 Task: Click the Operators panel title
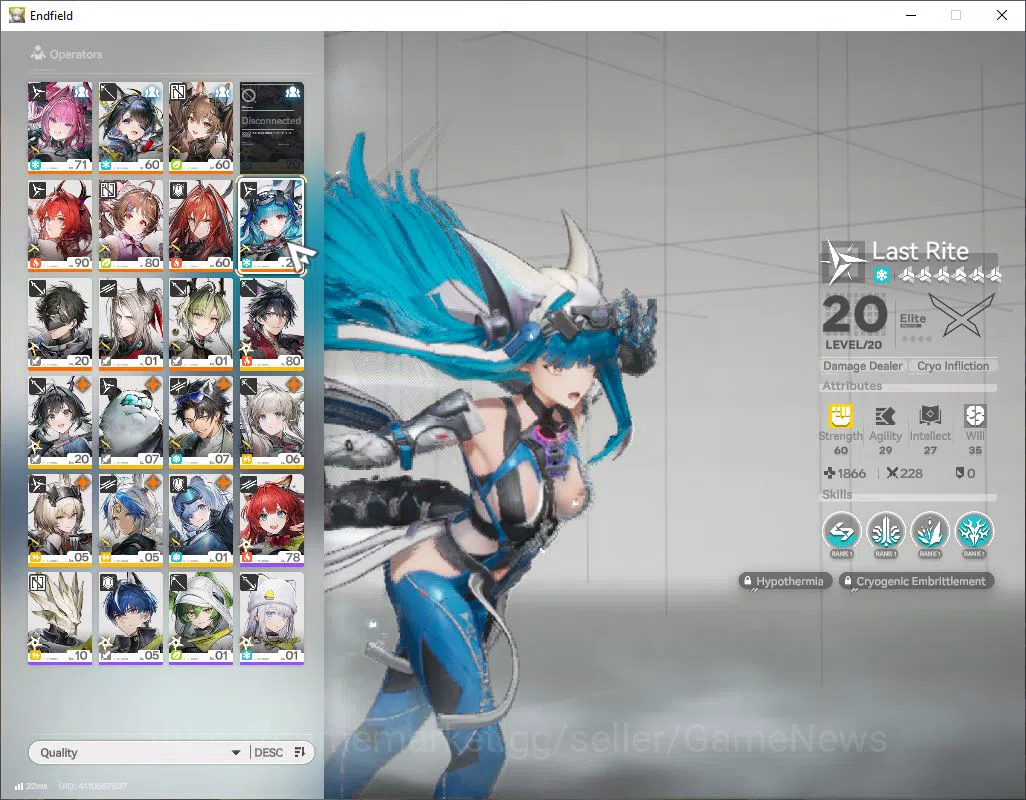coord(76,54)
